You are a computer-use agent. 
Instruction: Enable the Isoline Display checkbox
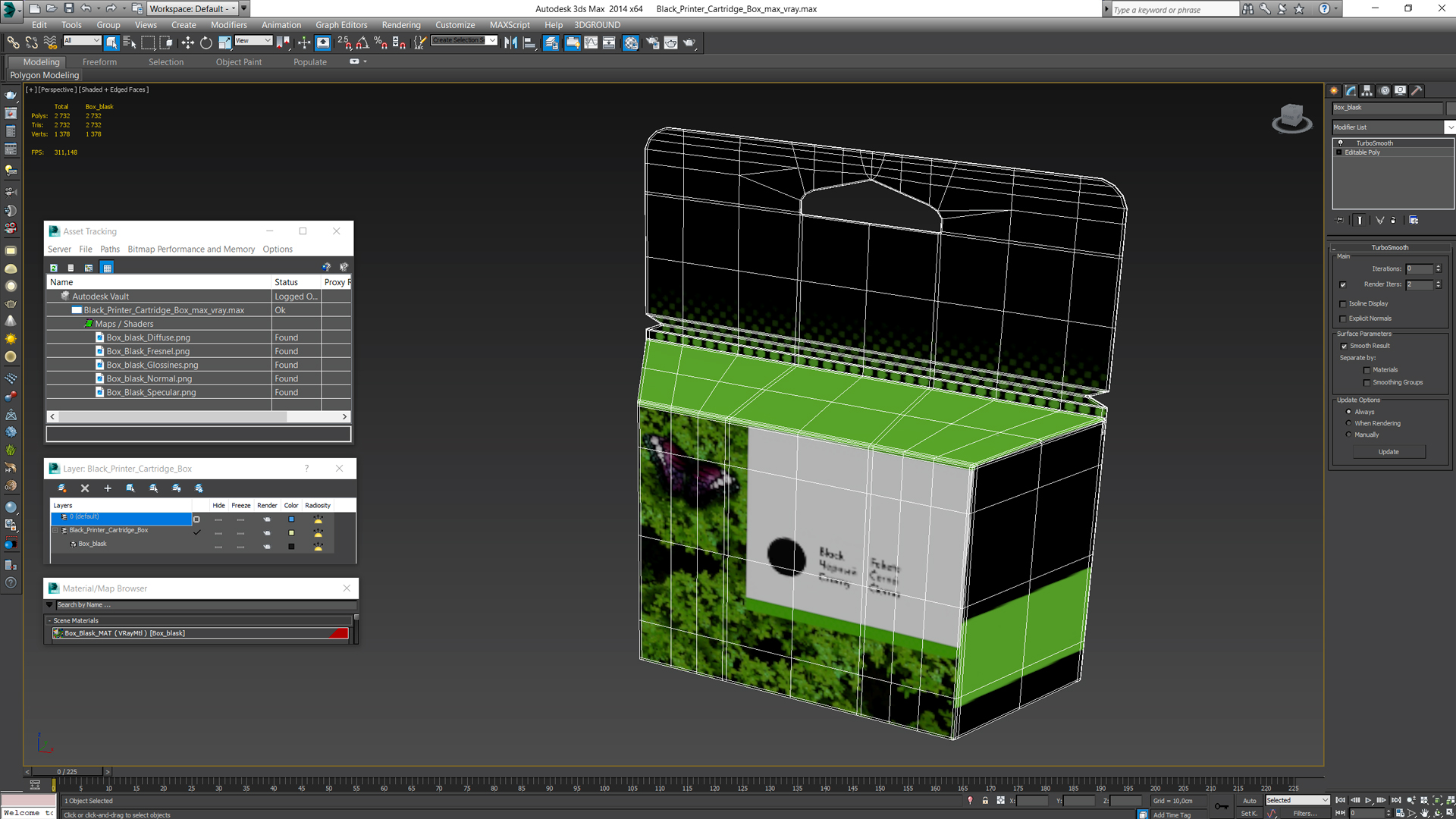1343,304
